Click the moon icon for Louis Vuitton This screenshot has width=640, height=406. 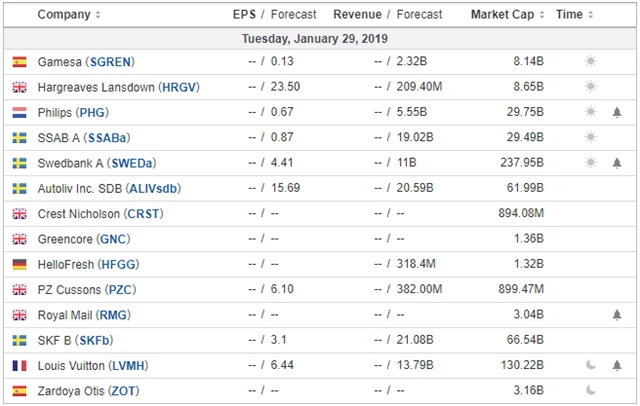click(591, 365)
